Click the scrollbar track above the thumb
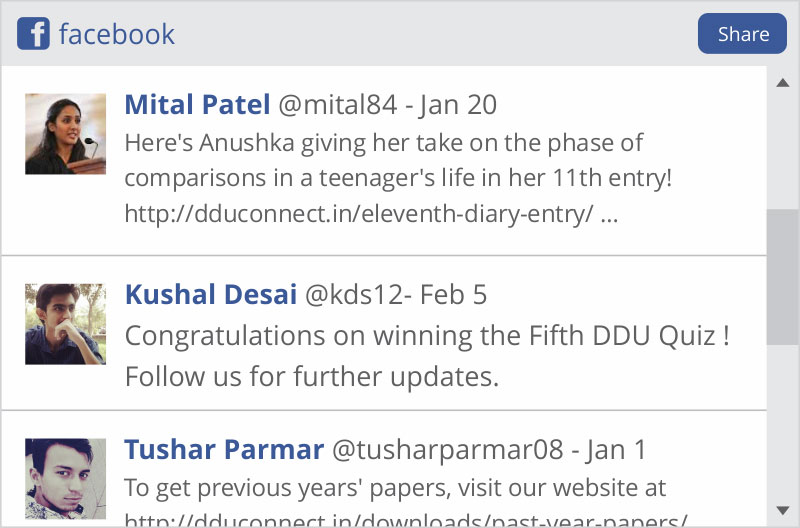Image resolution: width=800 pixels, height=528 pixels. pyautogui.click(x=783, y=150)
